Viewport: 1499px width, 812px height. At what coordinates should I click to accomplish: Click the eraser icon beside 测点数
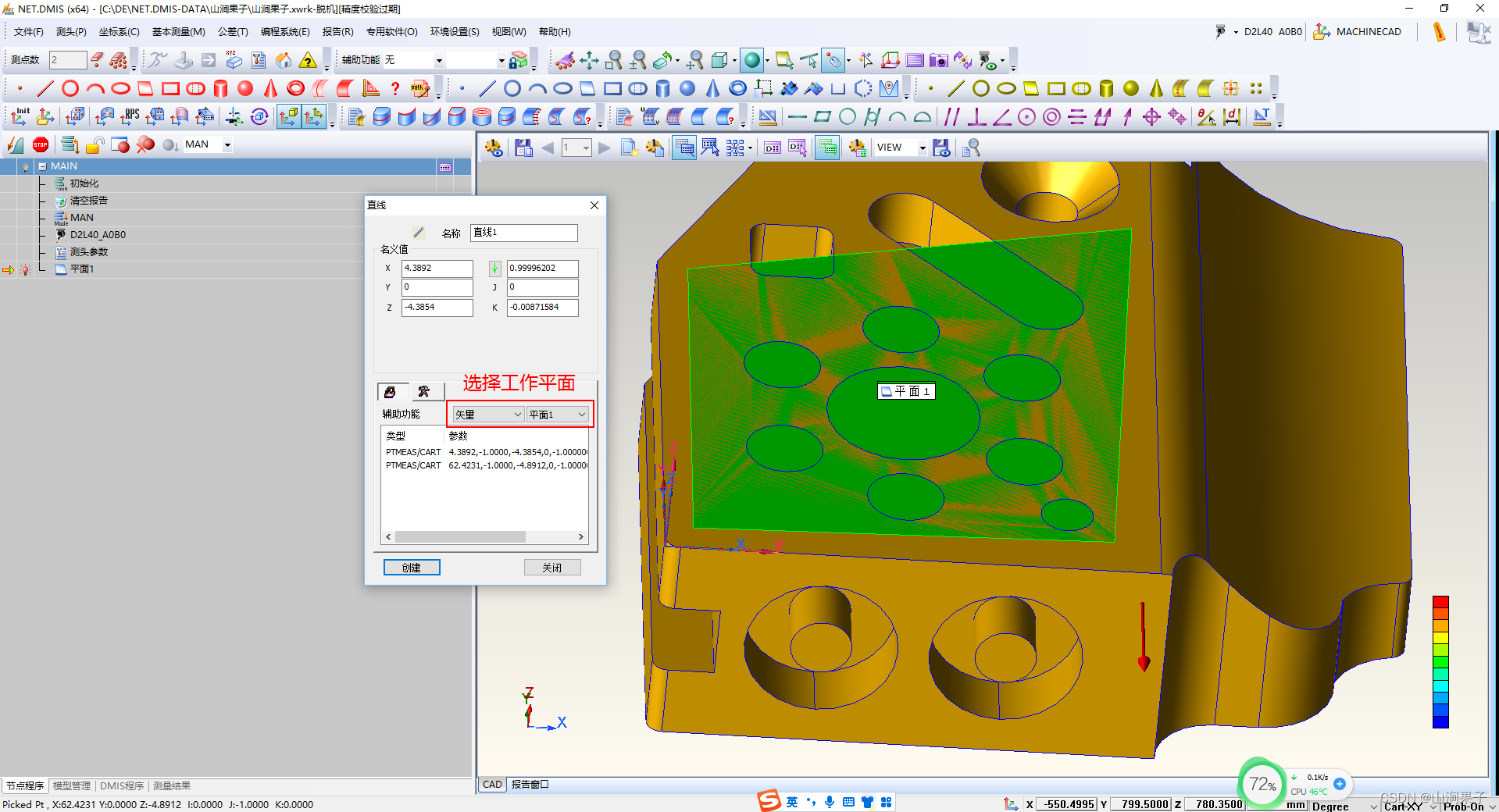click(x=97, y=59)
